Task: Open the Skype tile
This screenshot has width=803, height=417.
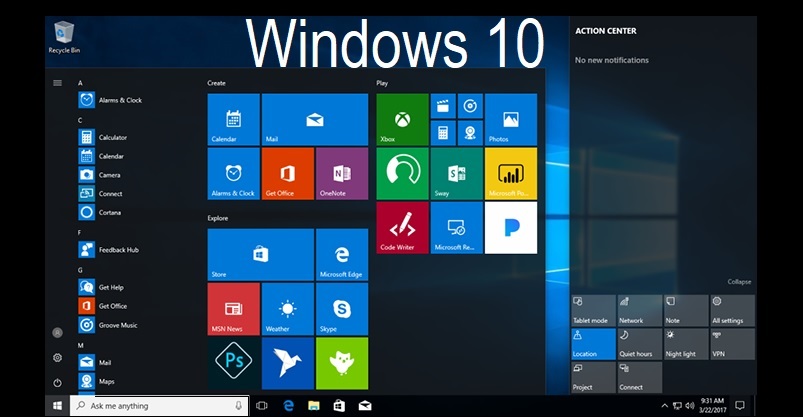Action: click(342, 309)
